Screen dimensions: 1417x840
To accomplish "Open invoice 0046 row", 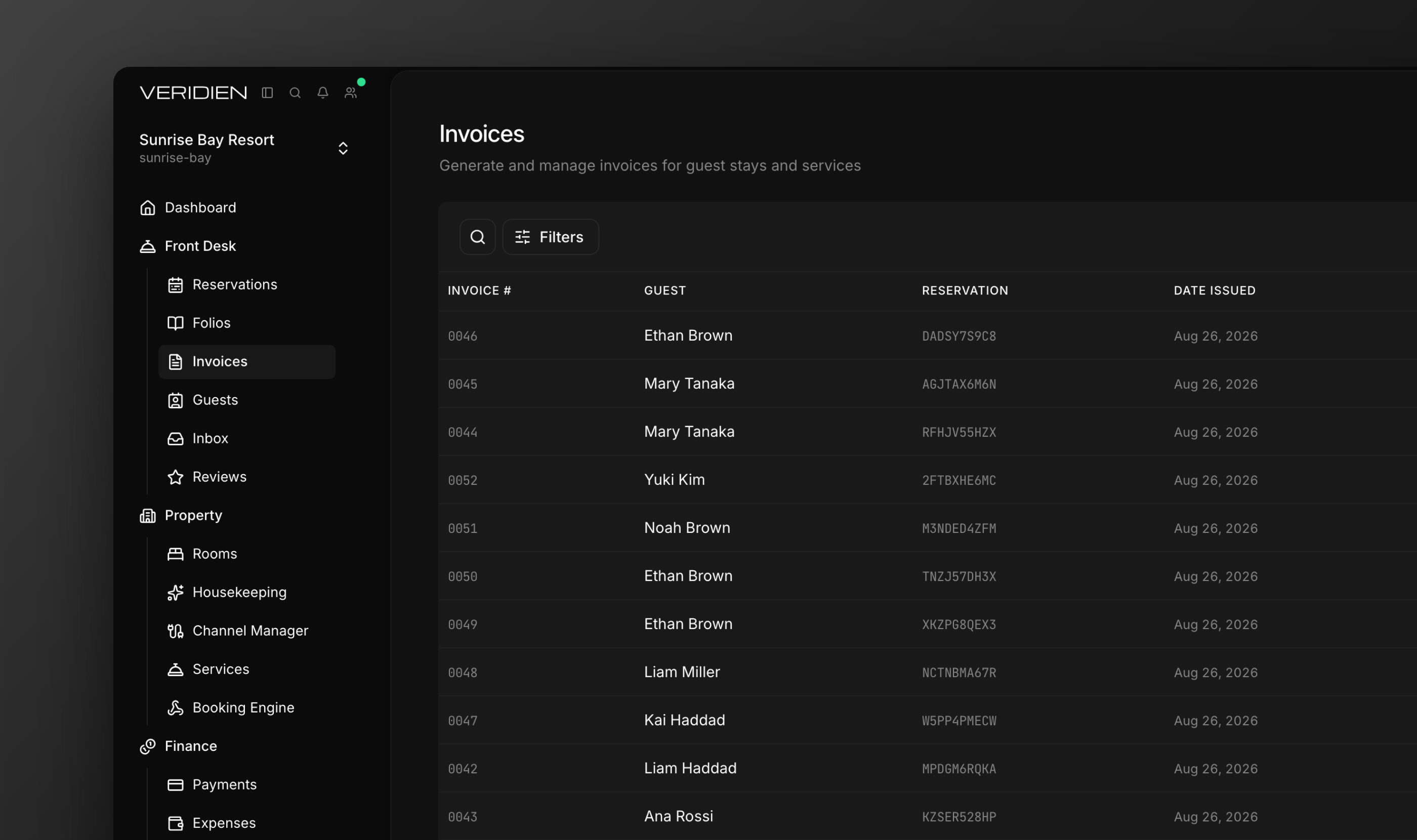I will [928, 335].
